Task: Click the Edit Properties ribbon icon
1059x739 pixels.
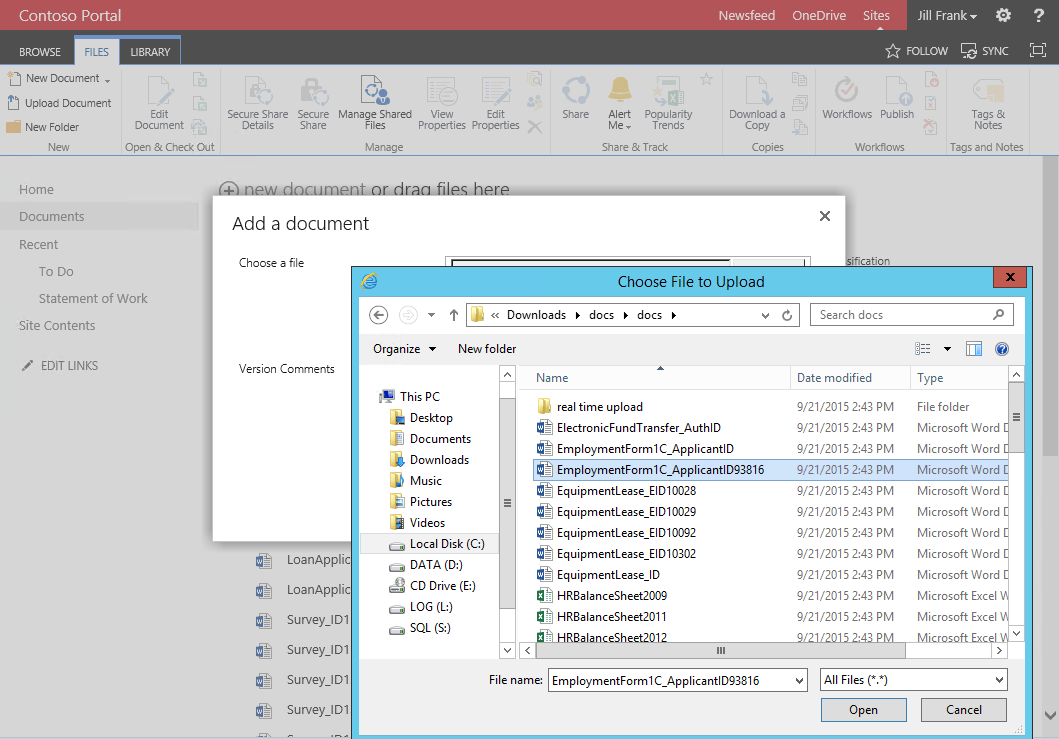Action: click(495, 91)
